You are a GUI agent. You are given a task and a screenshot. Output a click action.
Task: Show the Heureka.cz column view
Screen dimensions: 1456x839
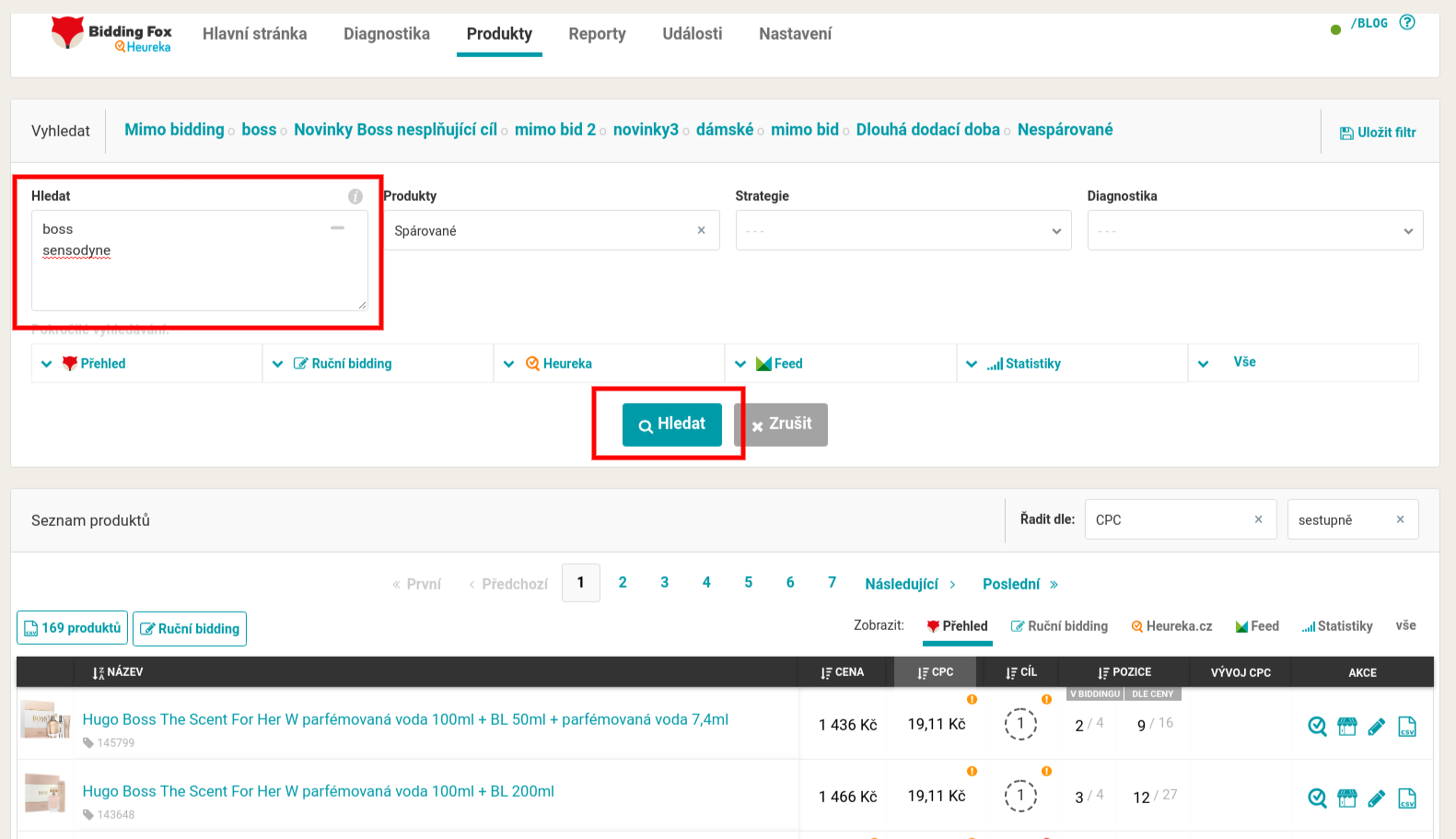[1171, 626]
